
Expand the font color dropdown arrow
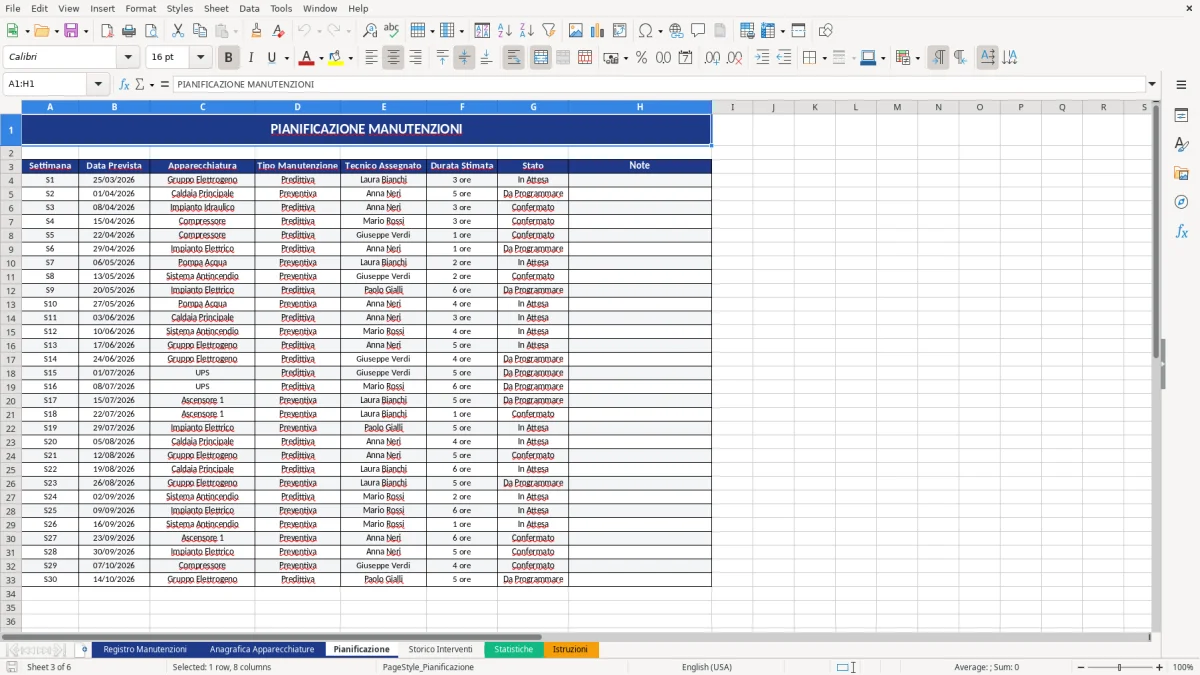click(320, 57)
